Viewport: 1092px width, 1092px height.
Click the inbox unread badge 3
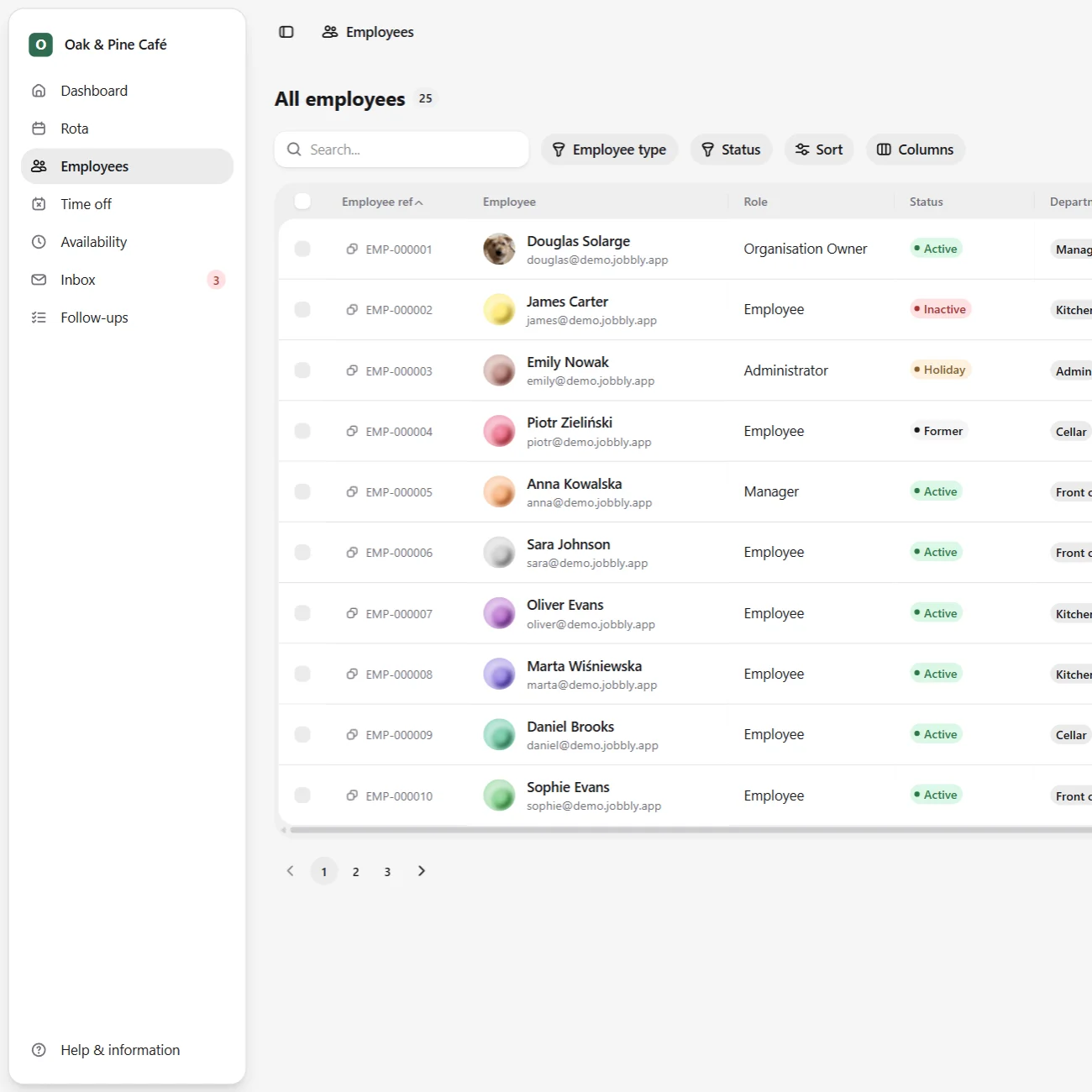(216, 280)
